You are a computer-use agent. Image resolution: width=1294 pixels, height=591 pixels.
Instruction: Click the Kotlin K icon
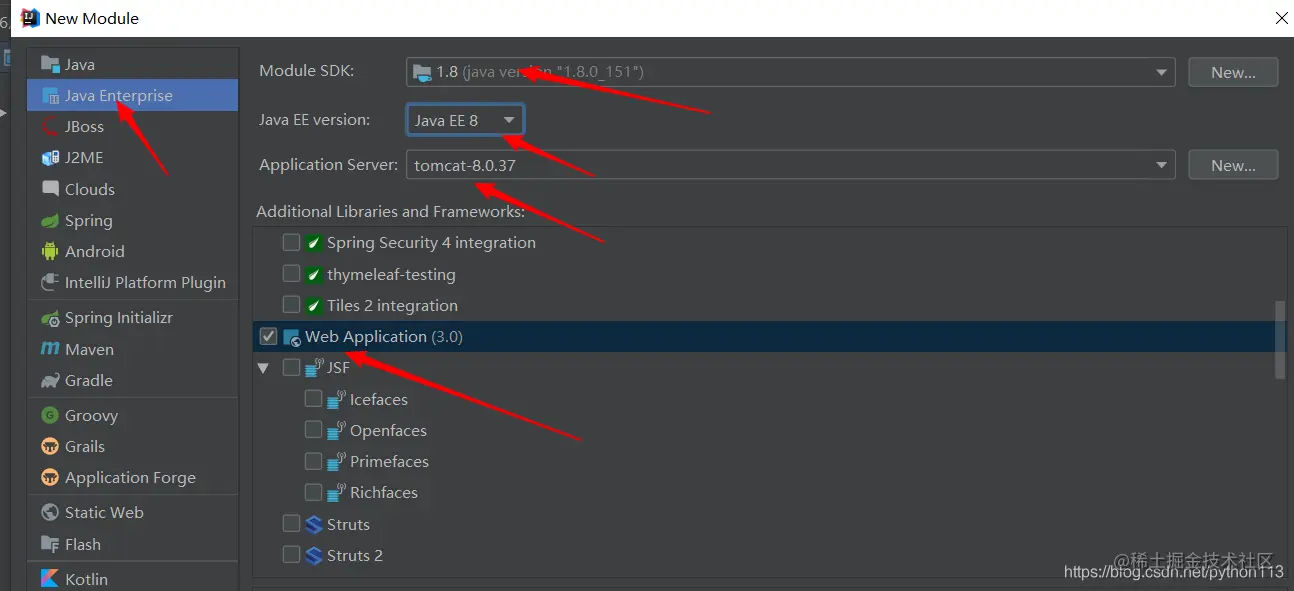point(50,578)
